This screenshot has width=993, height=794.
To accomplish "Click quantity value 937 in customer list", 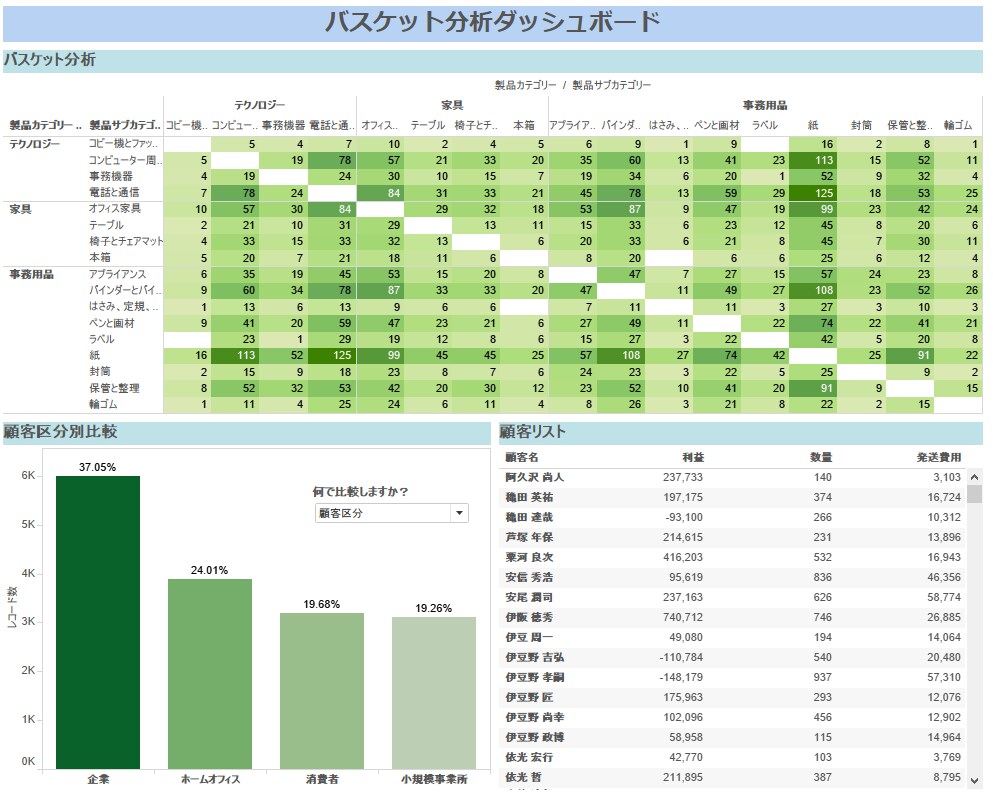I will [x=823, y=677].
